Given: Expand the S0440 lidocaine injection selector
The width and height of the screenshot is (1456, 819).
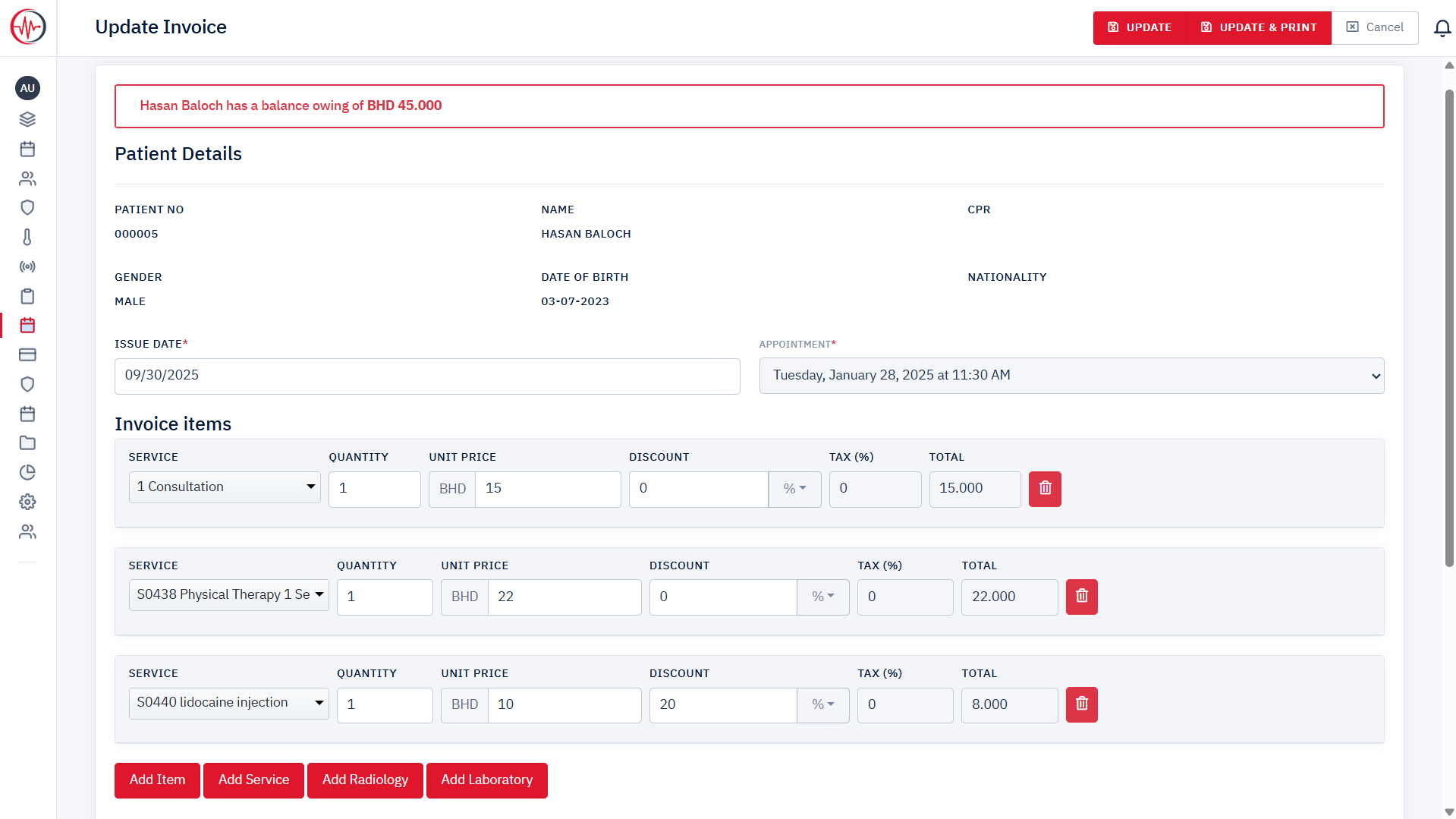Looking at the screenshot, I should click(228, 703).
